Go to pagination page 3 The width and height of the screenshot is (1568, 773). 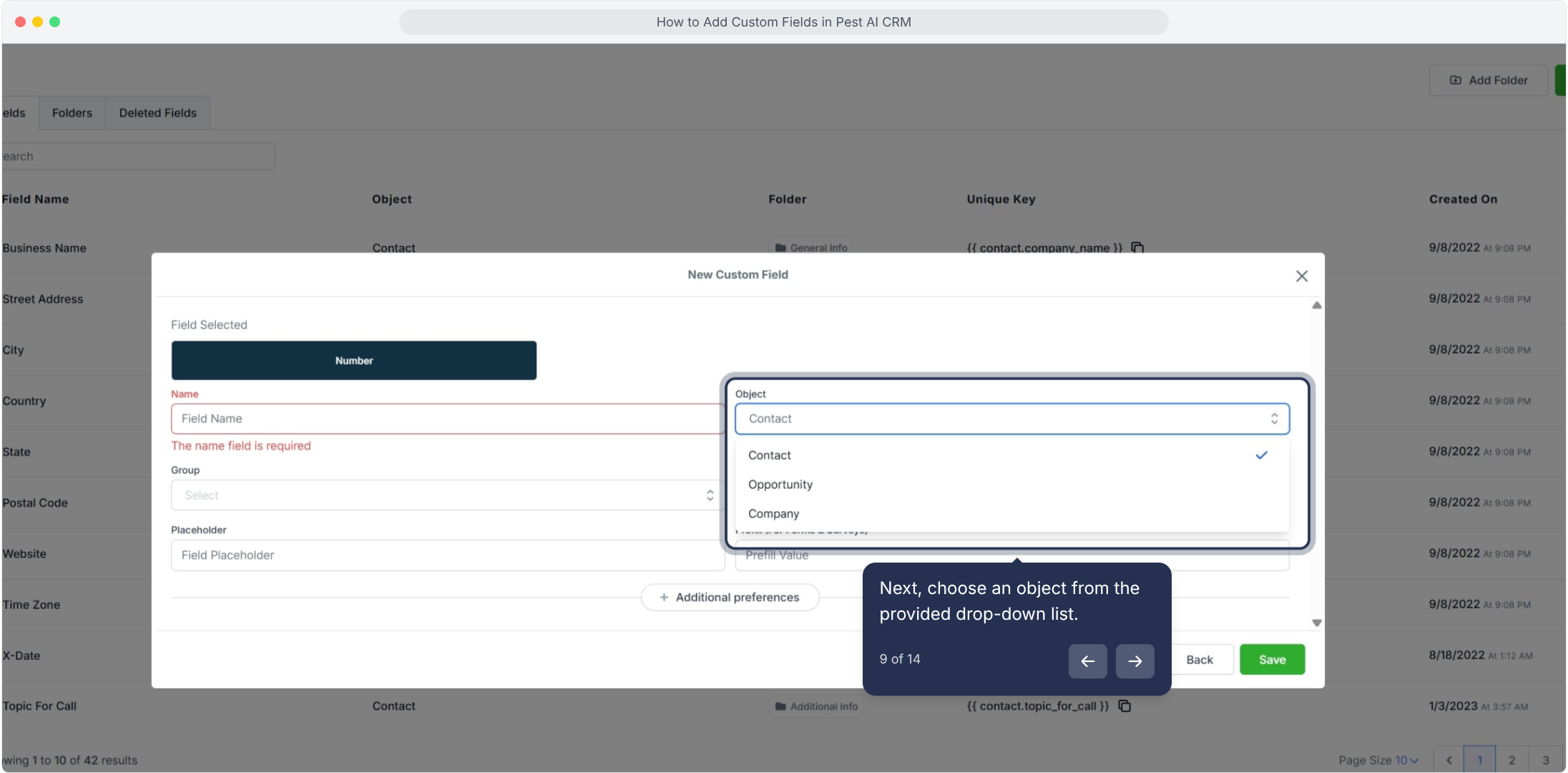pos(1546,760)
